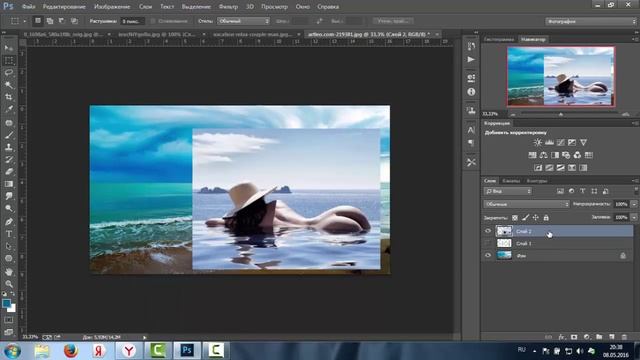The image size is (640, 360).
Task: Select the Hand tool
Action: [9, 271]
